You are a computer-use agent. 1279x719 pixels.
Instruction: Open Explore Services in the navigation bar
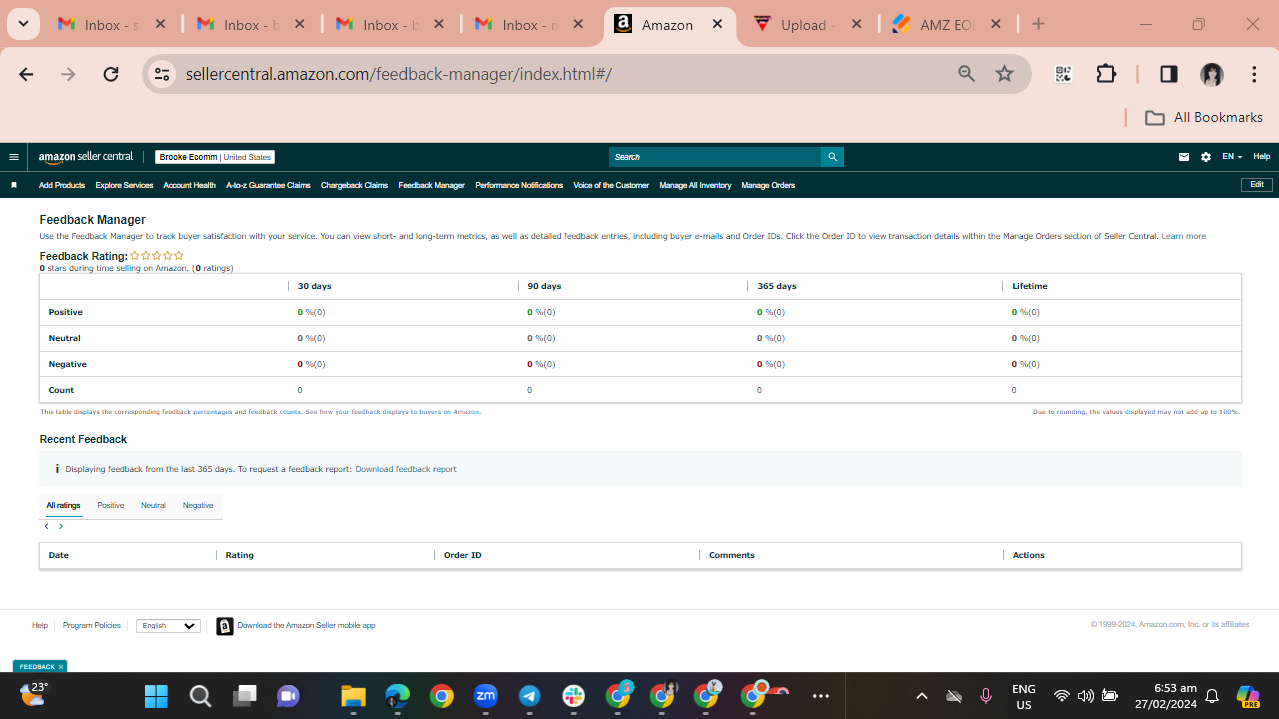click(x=124, y=185)
